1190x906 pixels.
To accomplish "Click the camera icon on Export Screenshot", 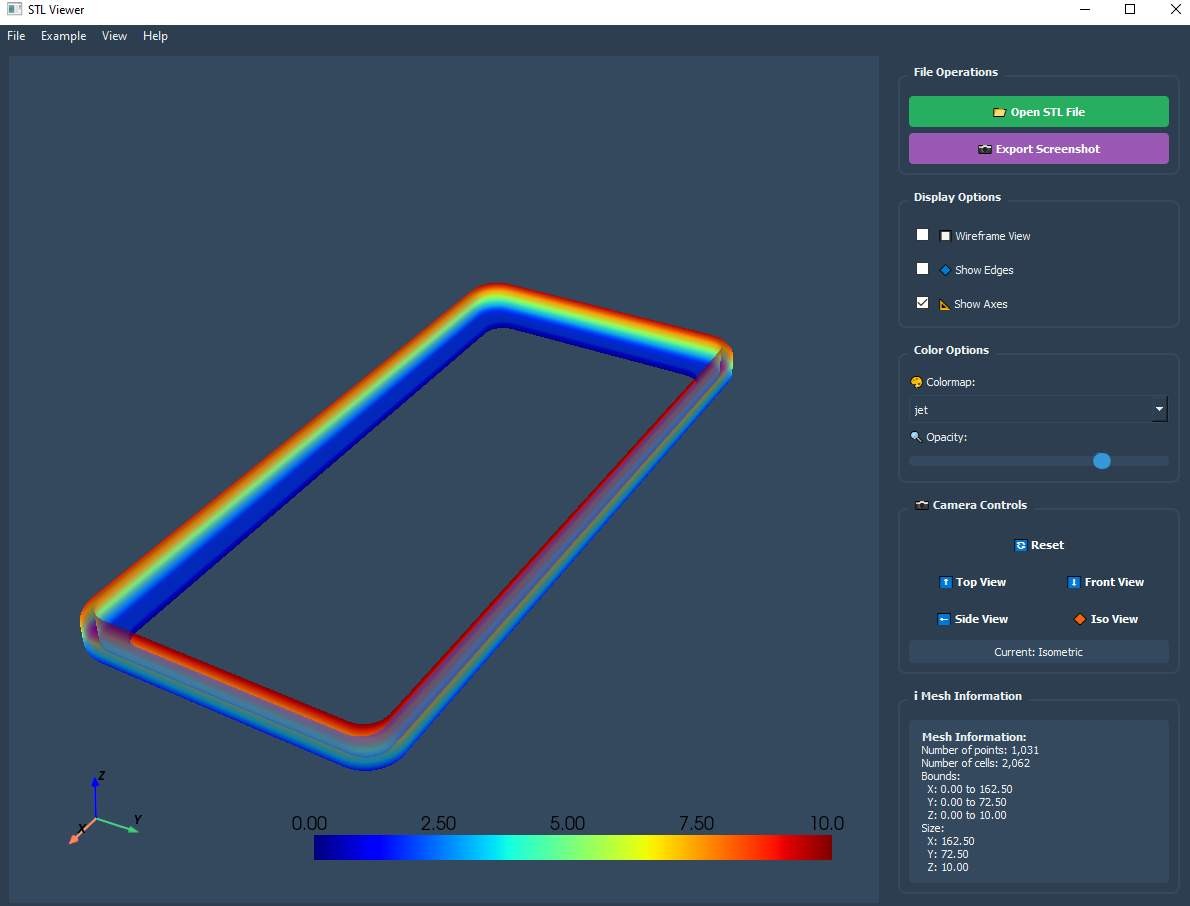I will click(x=985, y=149).
